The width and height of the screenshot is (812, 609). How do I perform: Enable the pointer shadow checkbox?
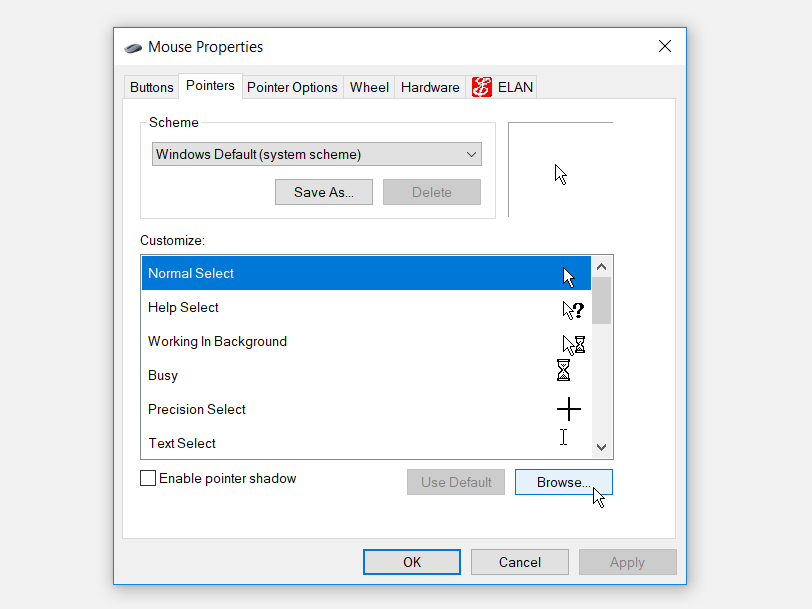[x=148, y=478]
